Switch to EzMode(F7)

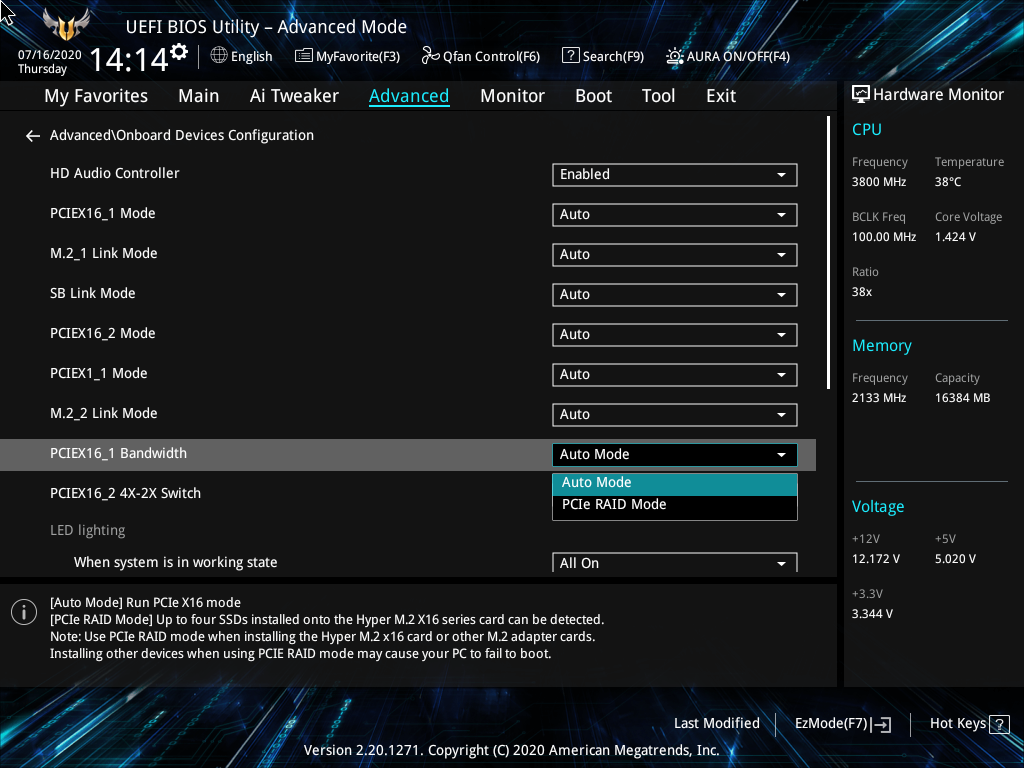tap(842, 724)
